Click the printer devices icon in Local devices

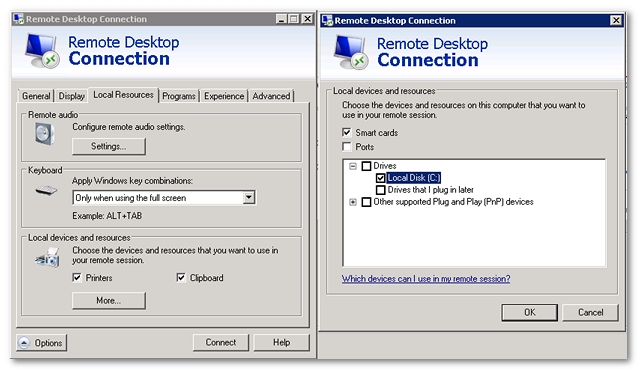tap(48, 258)
